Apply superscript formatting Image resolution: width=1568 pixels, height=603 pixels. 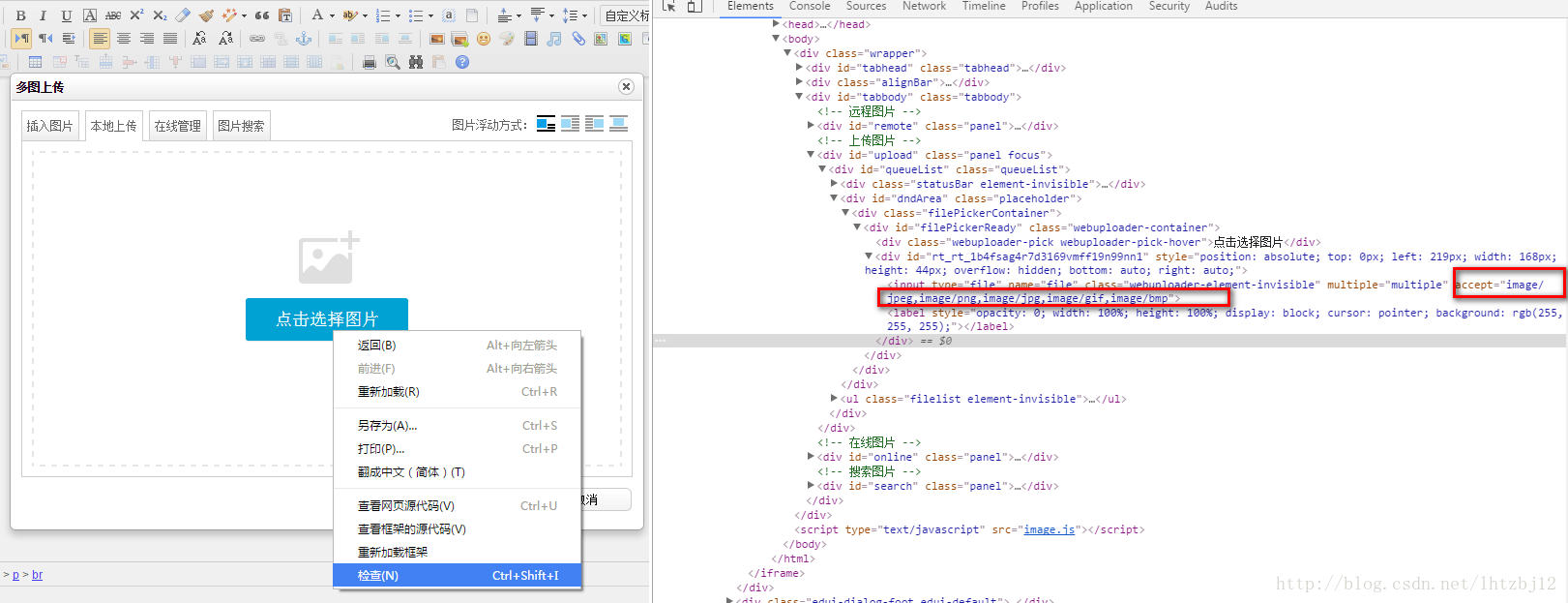point(136,15)
